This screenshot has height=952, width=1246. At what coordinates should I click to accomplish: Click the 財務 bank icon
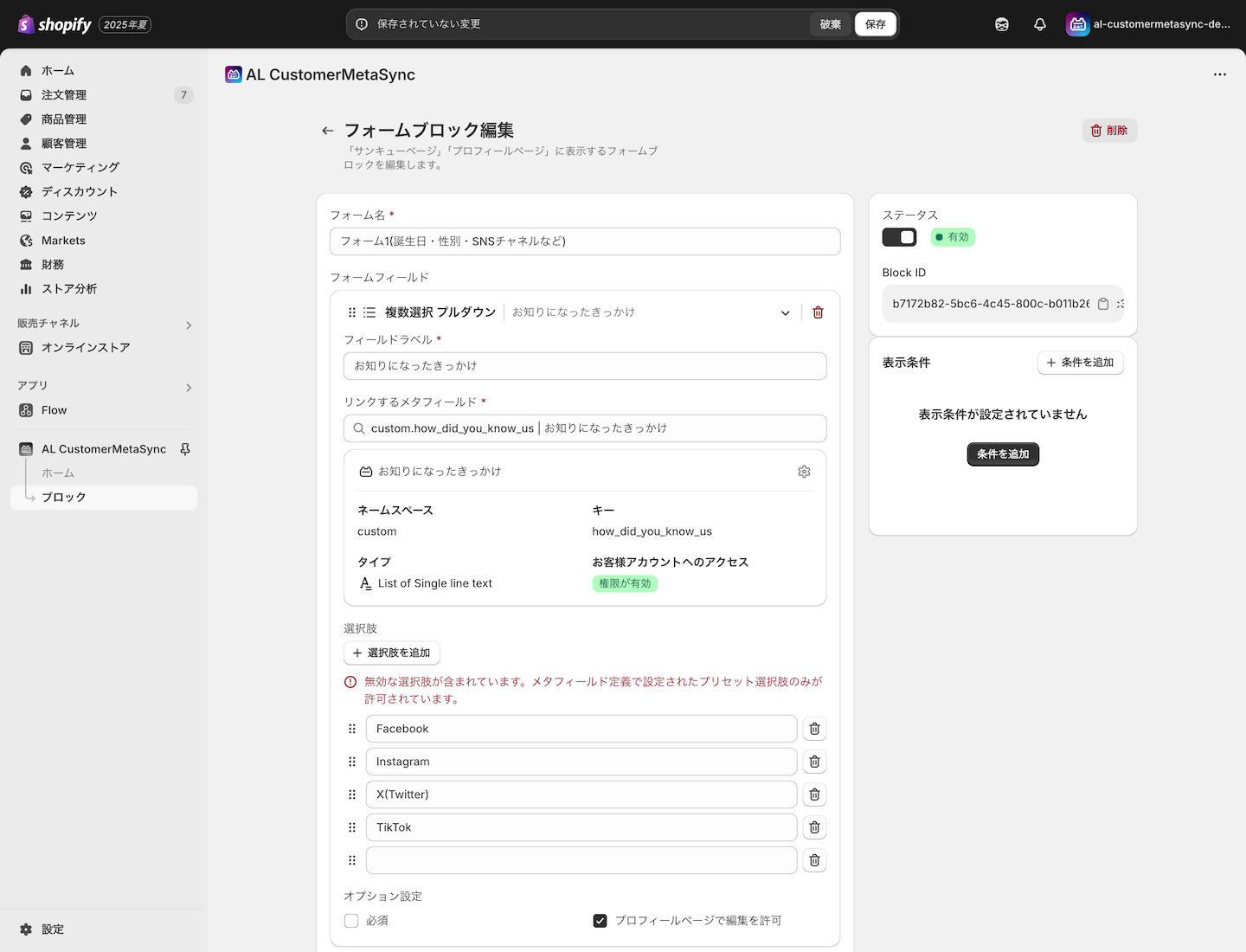[x=26, y=265]
